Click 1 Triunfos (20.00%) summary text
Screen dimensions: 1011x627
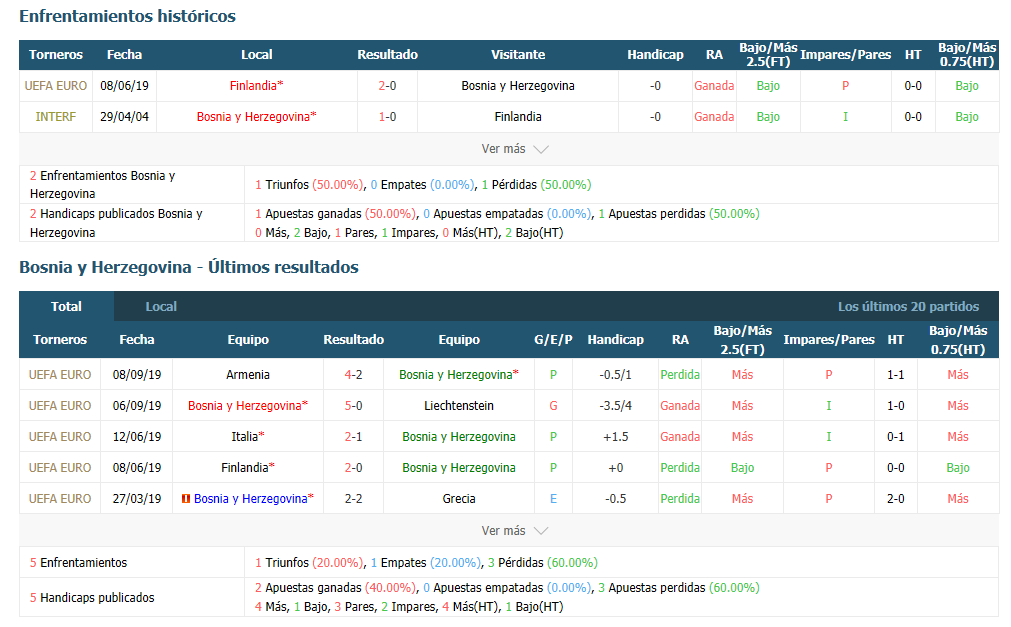(x=309, y=563)
